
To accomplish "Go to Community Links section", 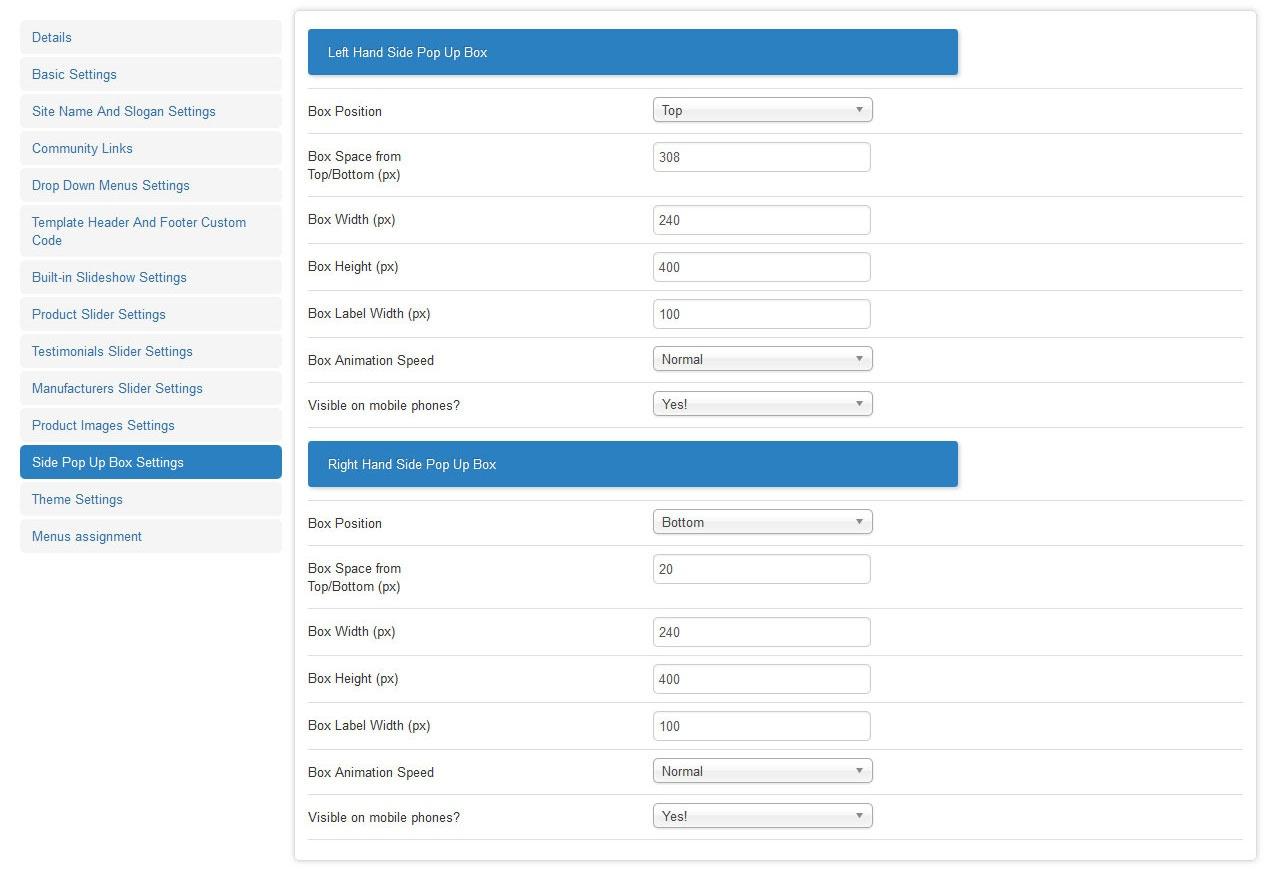I will click(150, 149).
